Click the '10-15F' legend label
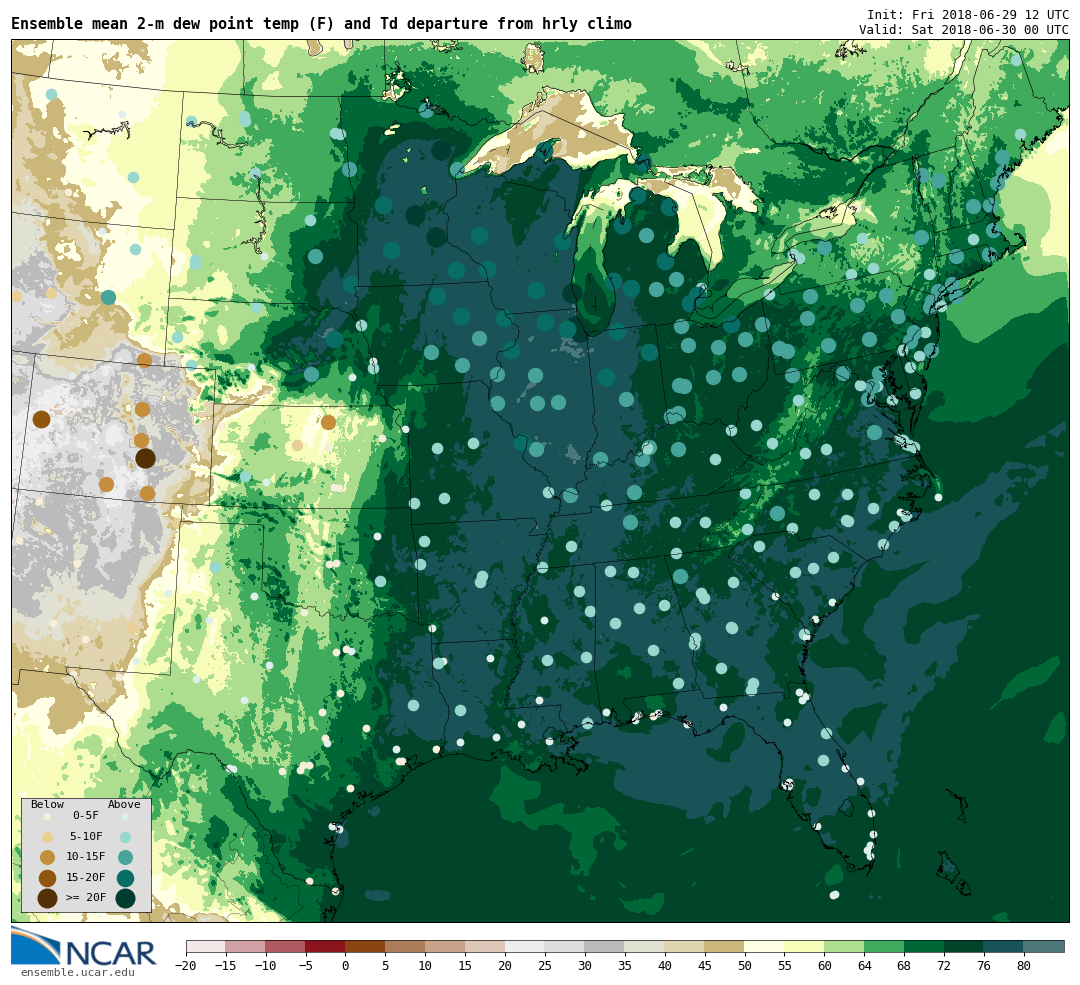 pyautogui.click(x=86, y=857)
